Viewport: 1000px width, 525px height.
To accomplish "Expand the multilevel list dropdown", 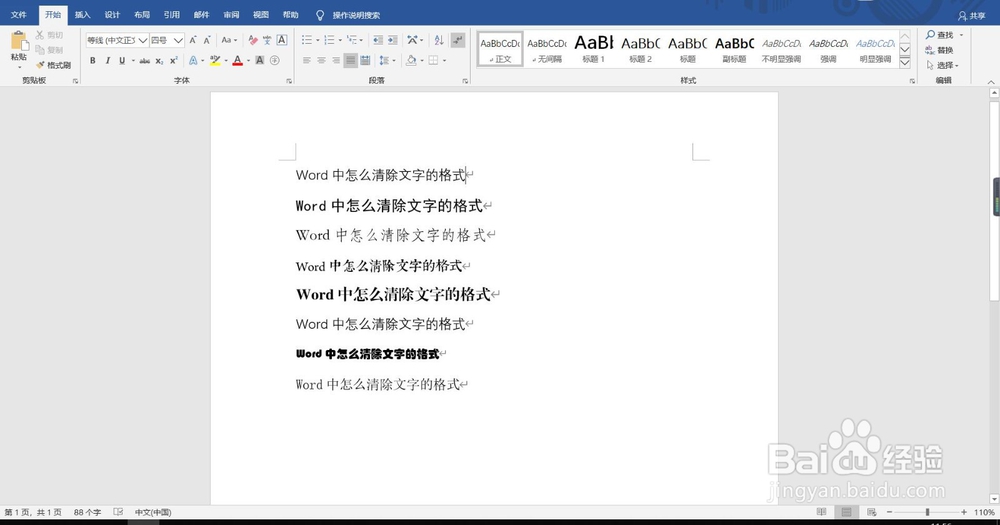I will pyautogui.click(x=362, y=40).
